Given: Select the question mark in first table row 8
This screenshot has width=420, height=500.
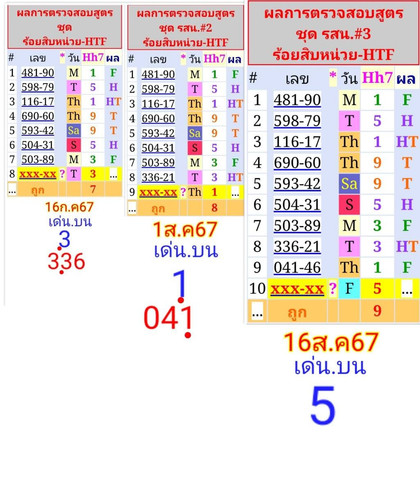Looking at the screenshot, I should [62, 174].
